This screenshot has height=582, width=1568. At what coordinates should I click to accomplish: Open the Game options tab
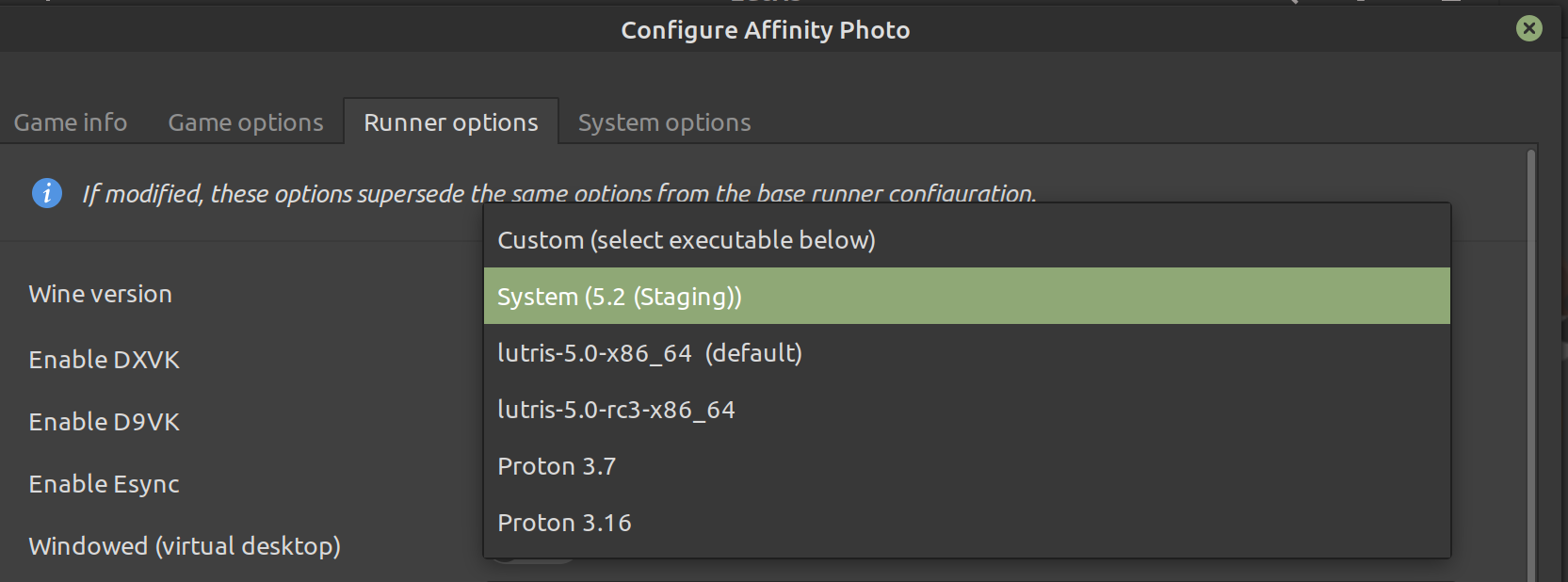pos(246,122)
